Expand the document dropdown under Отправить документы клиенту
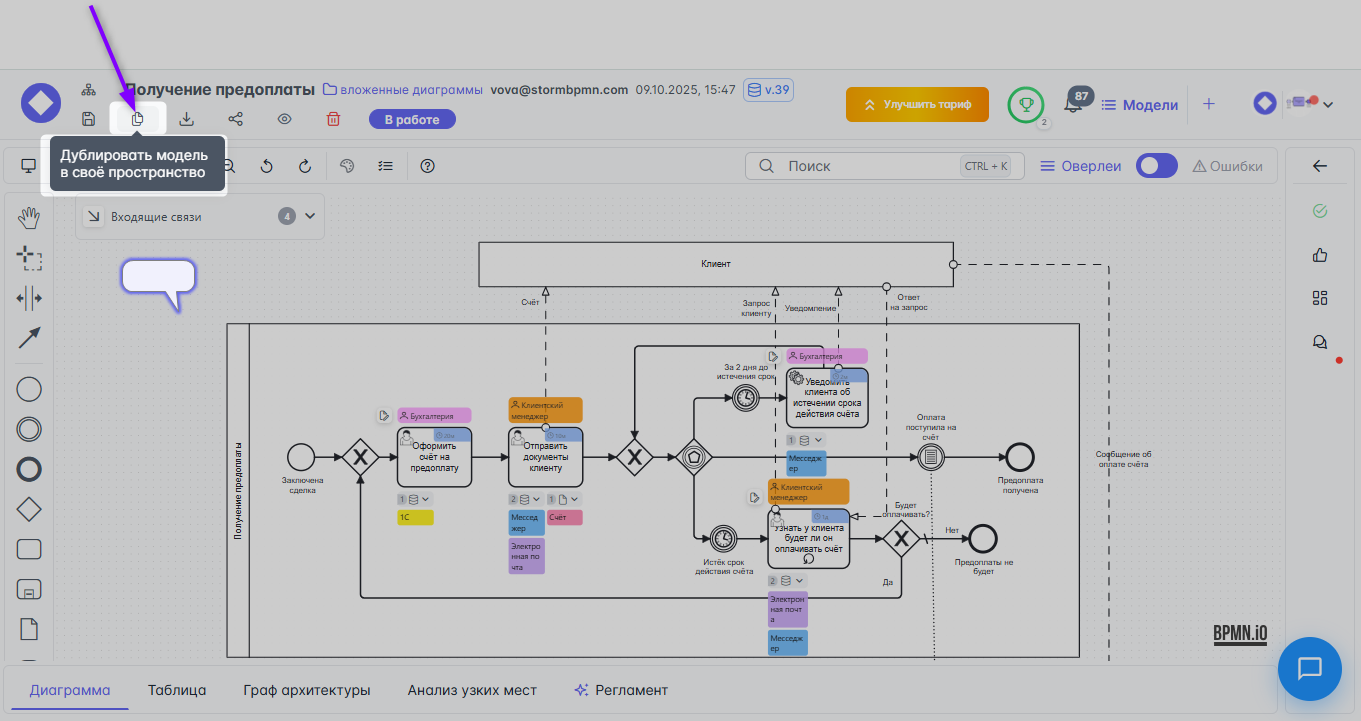This screenshot has height=721, width=1361. pos(575,499)
